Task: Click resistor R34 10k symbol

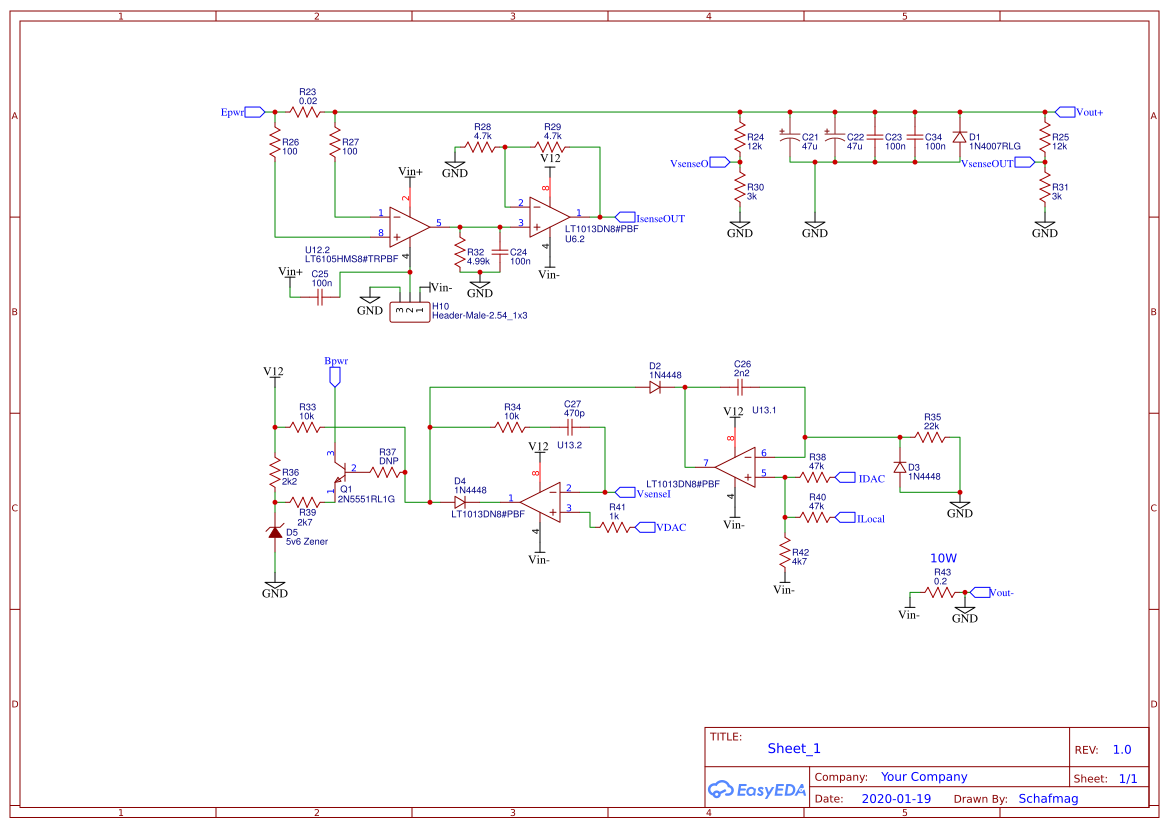Action: [x=510, y=427]
